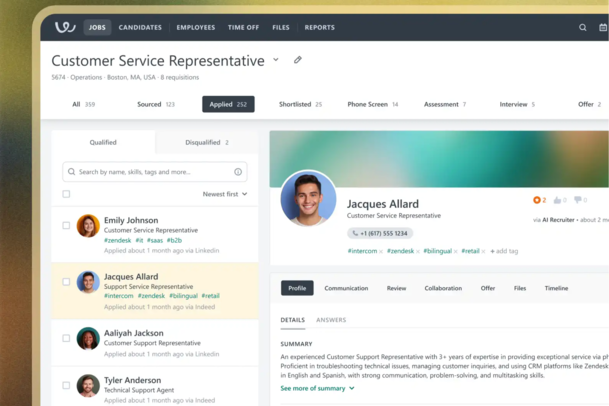Click the Workable logo icon
The width and height of the screenshot is (609, 406).
65,27
